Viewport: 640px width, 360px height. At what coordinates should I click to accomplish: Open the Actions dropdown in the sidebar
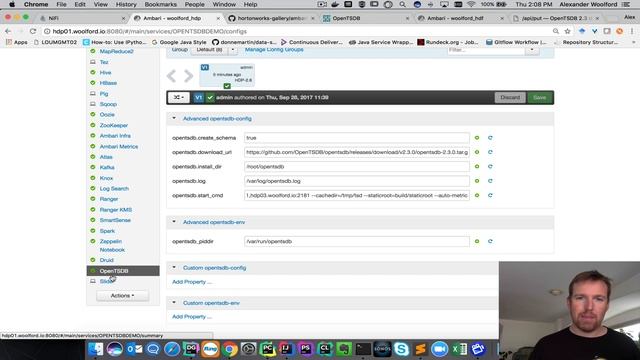[122, 296]
